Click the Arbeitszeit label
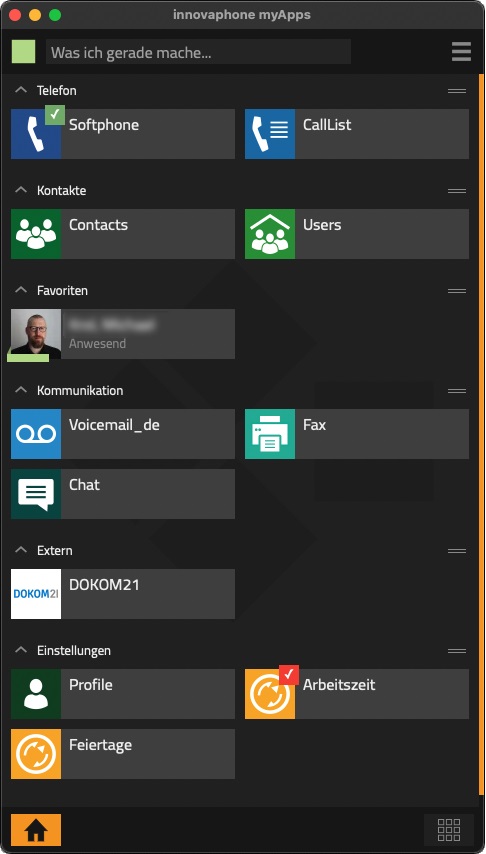 point(339,685)
